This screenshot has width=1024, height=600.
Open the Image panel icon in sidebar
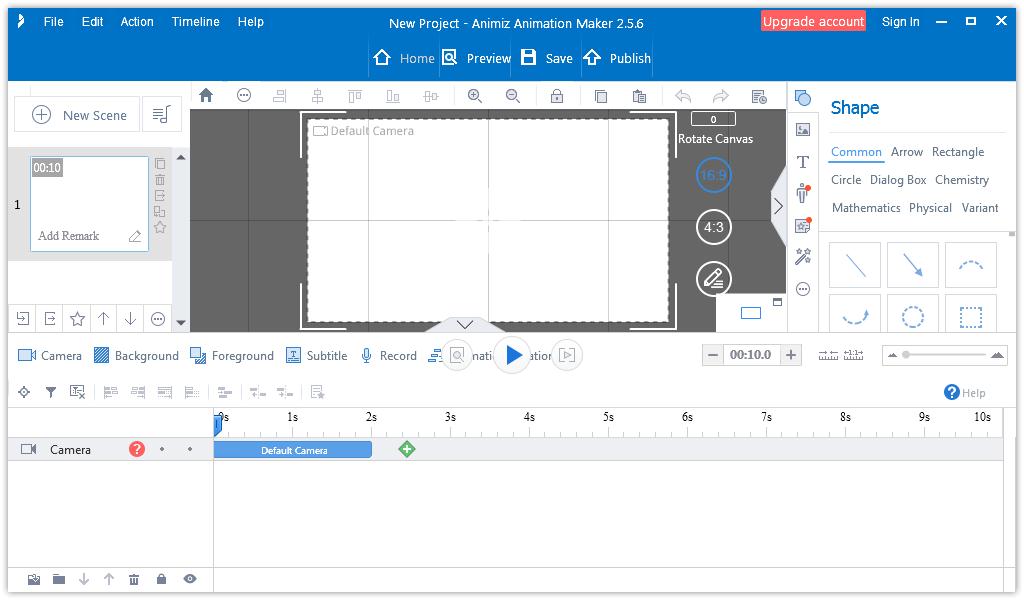click(x=803, y=130)
